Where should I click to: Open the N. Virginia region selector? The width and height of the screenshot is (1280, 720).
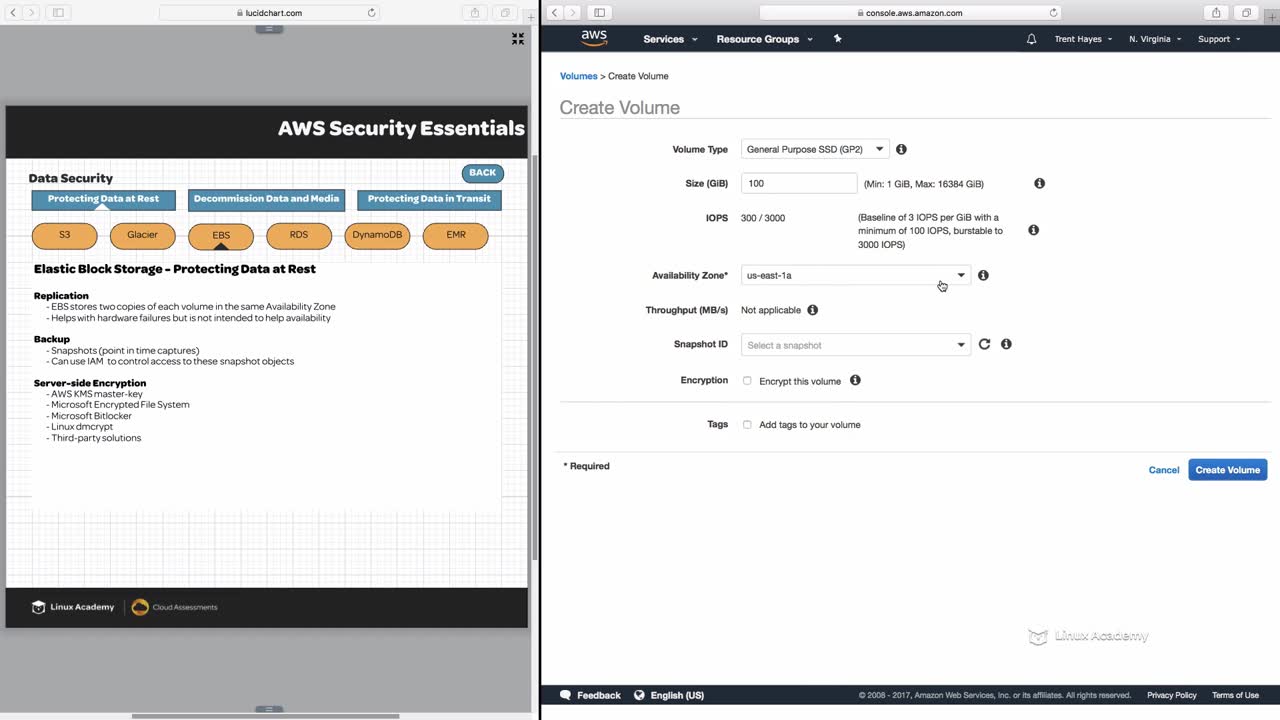[x=1155, y=39]
